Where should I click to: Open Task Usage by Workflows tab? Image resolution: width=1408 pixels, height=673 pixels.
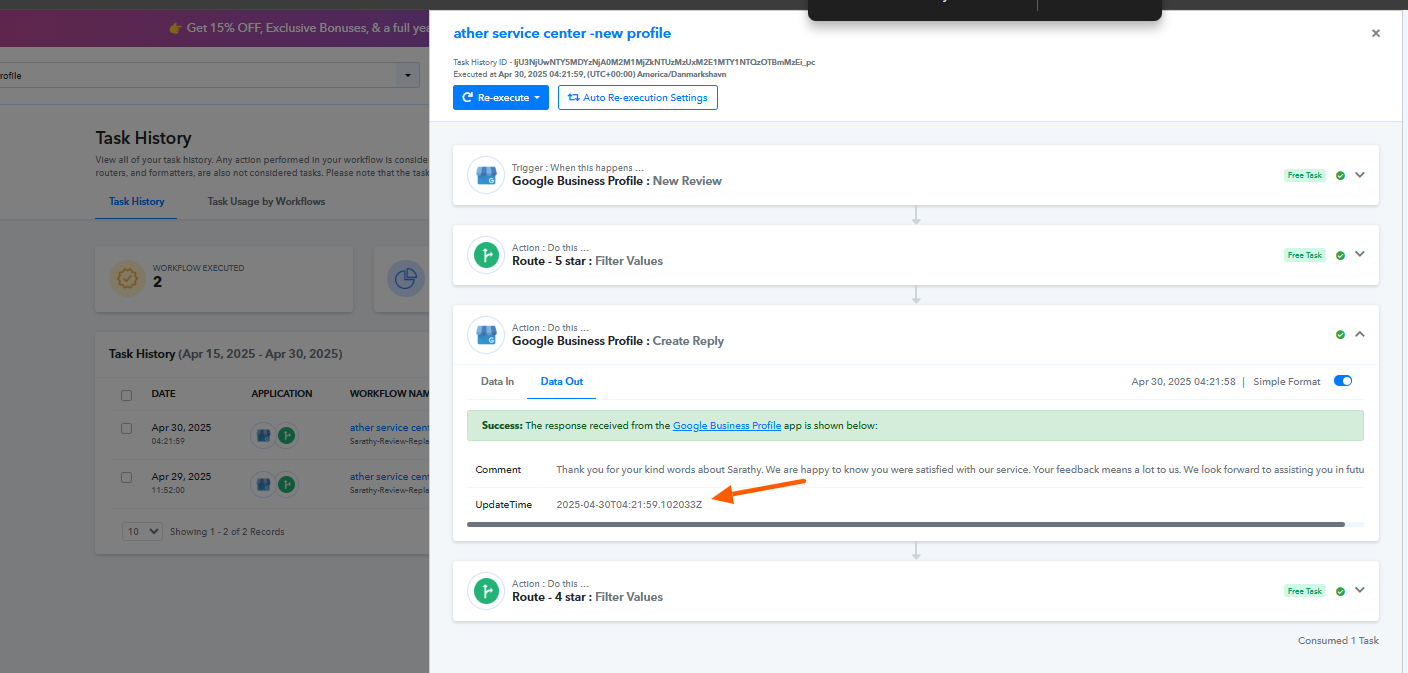(266, 201)
